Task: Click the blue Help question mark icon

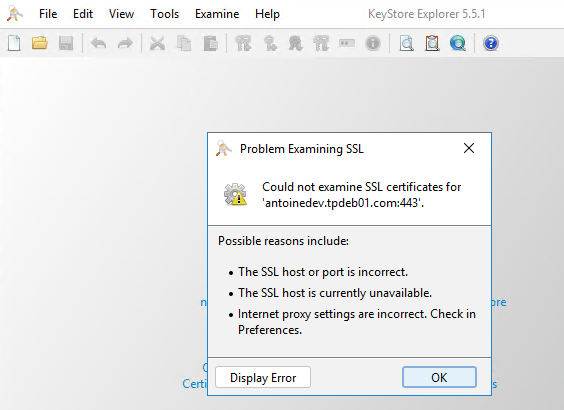Action: pyautogui.click(x=491, y=44)
